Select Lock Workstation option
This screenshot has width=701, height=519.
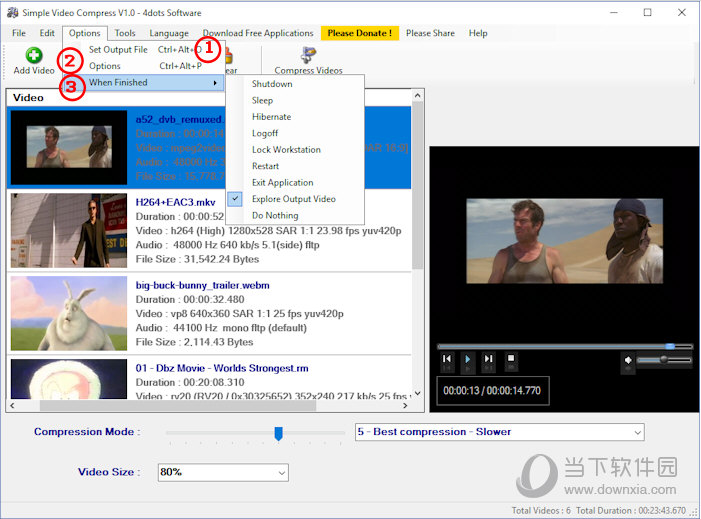[x=286, y=150]
